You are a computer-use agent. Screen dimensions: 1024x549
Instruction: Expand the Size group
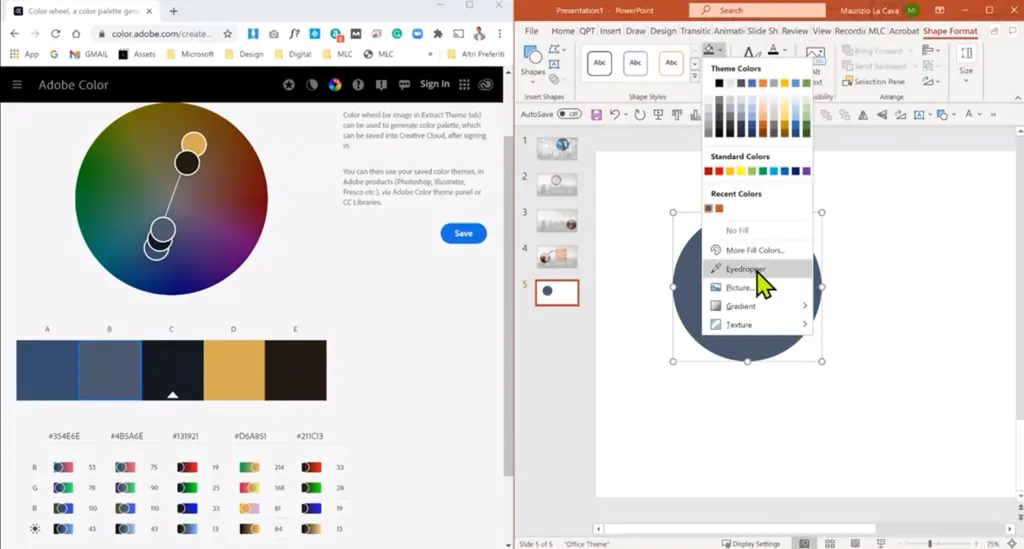point(966,63)
